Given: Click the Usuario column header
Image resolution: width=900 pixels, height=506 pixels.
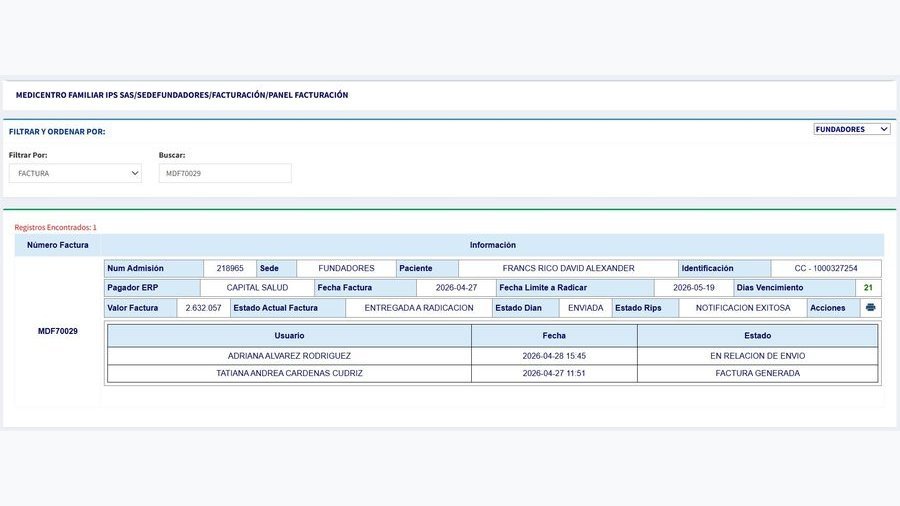Looking at the screenshot, I should click(x=289, y=336).
